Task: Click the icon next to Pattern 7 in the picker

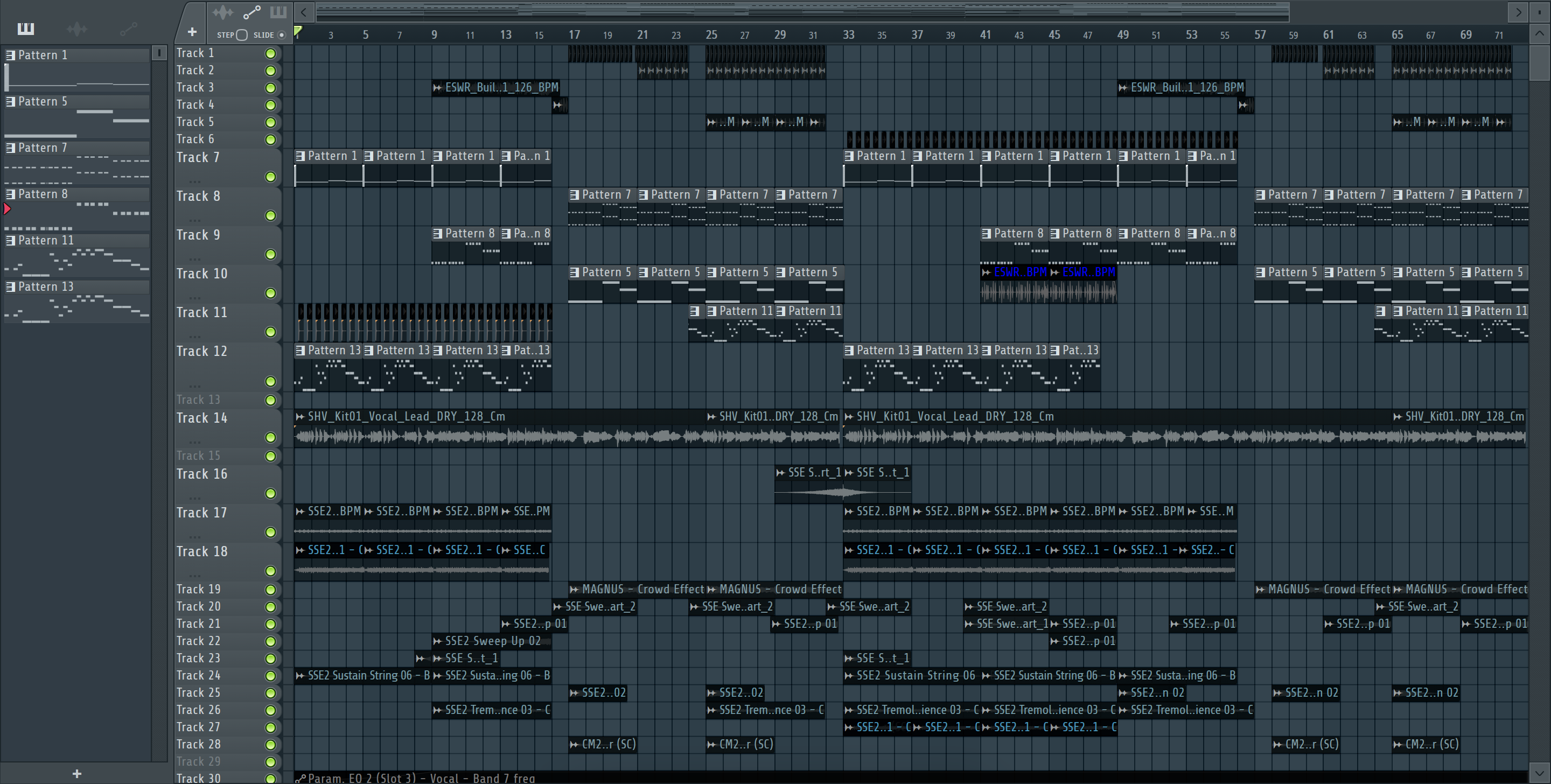Action: pos(10,148)
